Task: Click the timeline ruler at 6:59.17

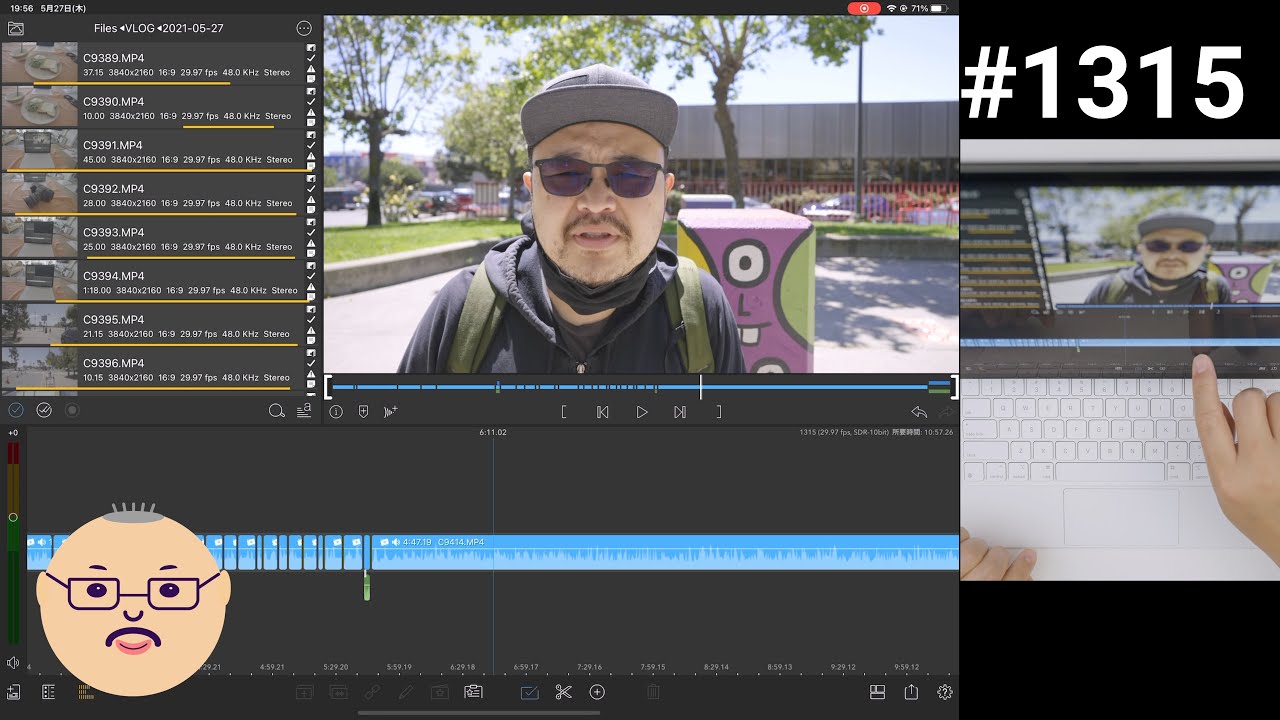Action: pos(526,666)
